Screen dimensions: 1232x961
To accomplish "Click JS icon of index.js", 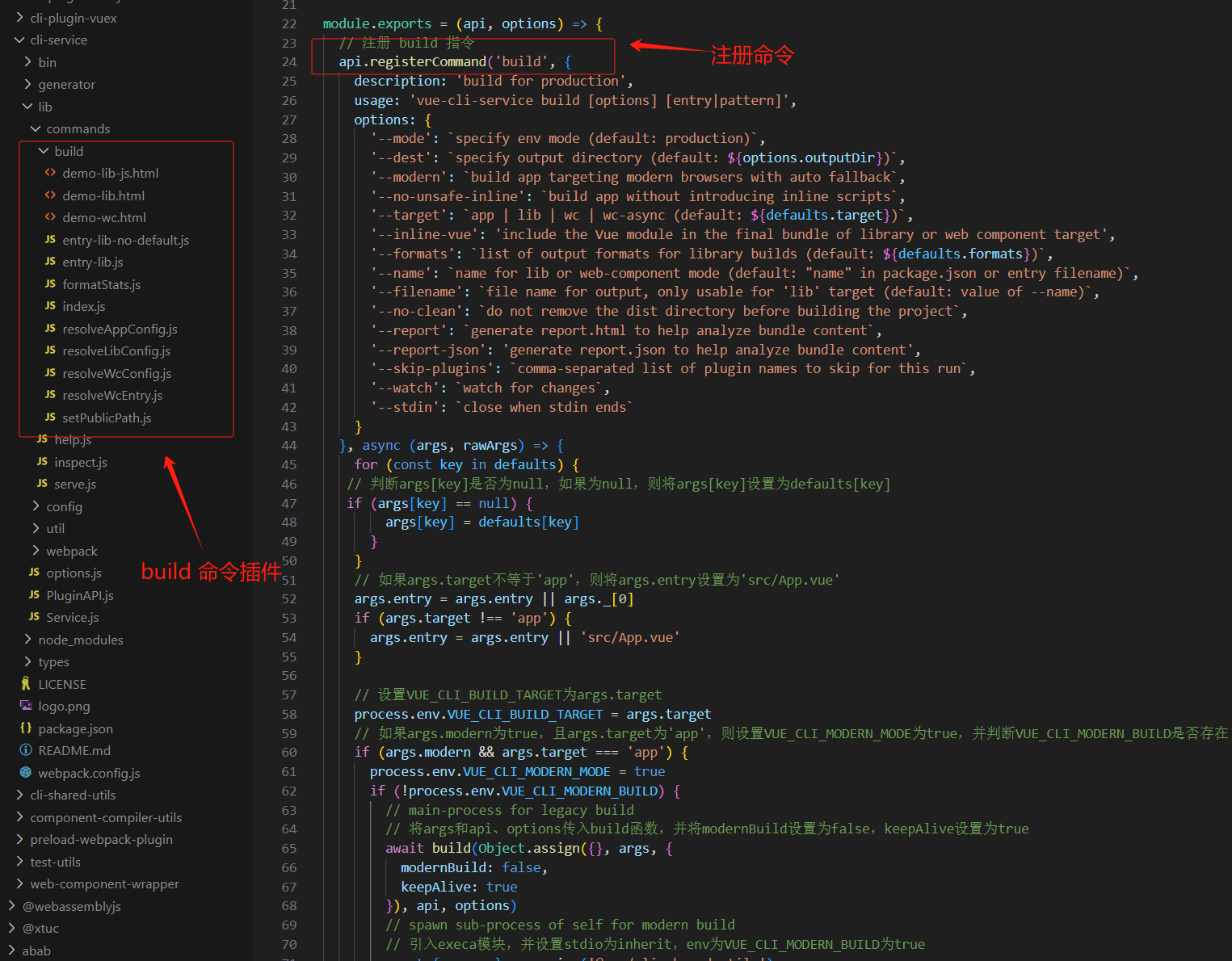I will point(50,306).
